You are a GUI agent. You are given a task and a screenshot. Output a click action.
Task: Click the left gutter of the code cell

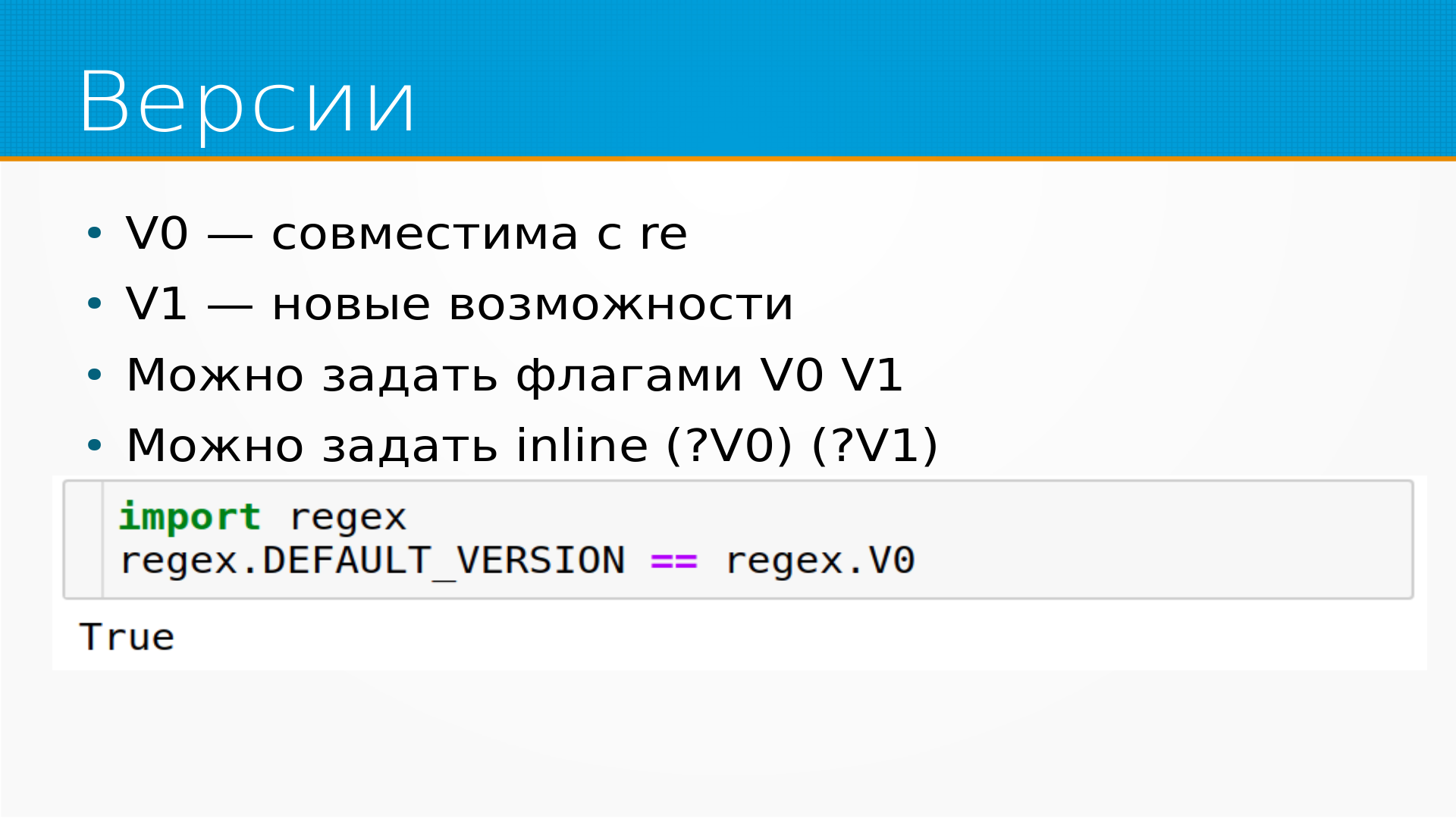click(84, 539)
